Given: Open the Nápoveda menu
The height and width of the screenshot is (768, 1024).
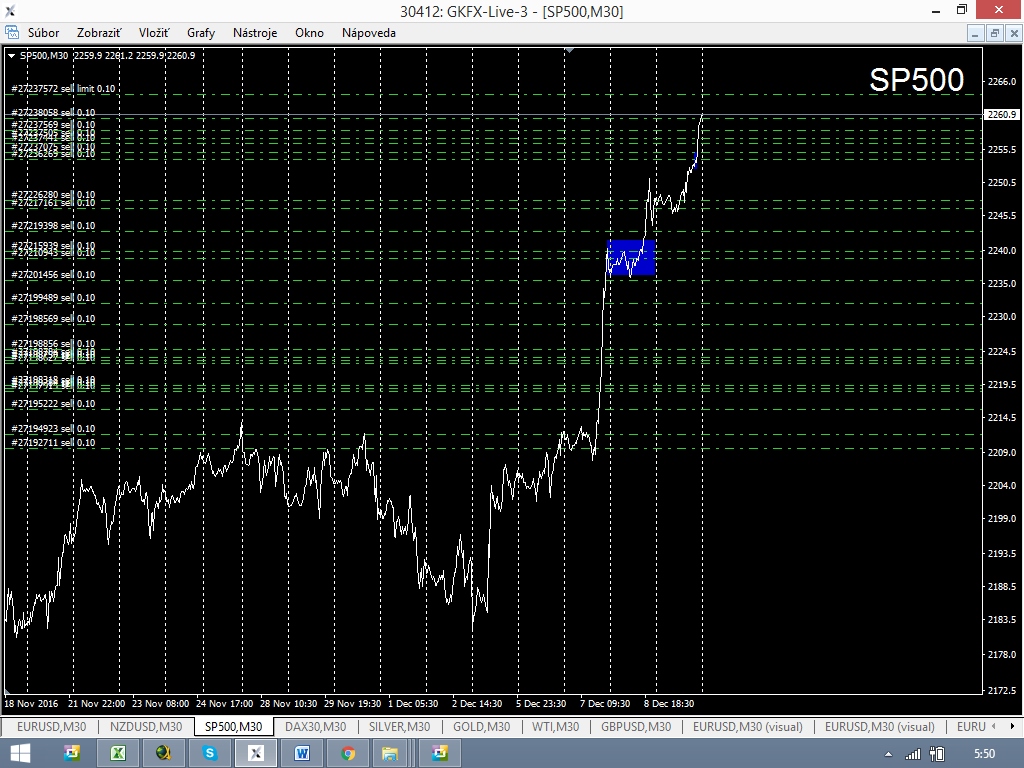Looking at the screenshot, I should point(368,33).
